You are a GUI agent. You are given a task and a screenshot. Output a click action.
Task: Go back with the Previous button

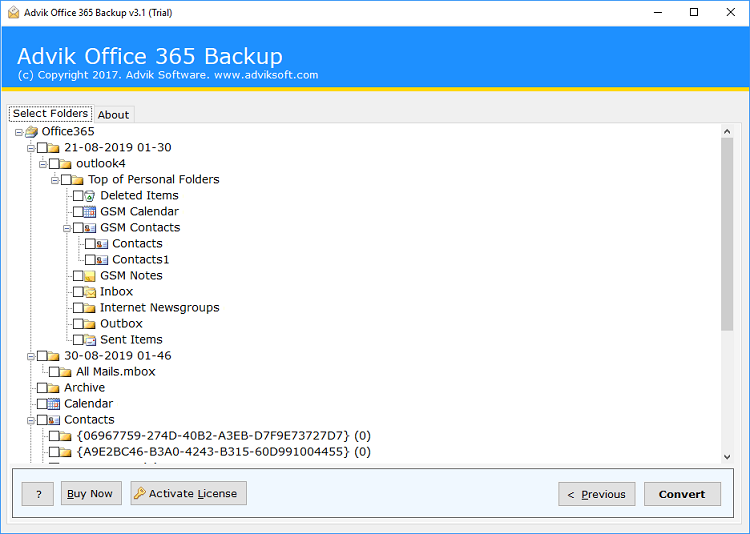(x=596, y=494)
